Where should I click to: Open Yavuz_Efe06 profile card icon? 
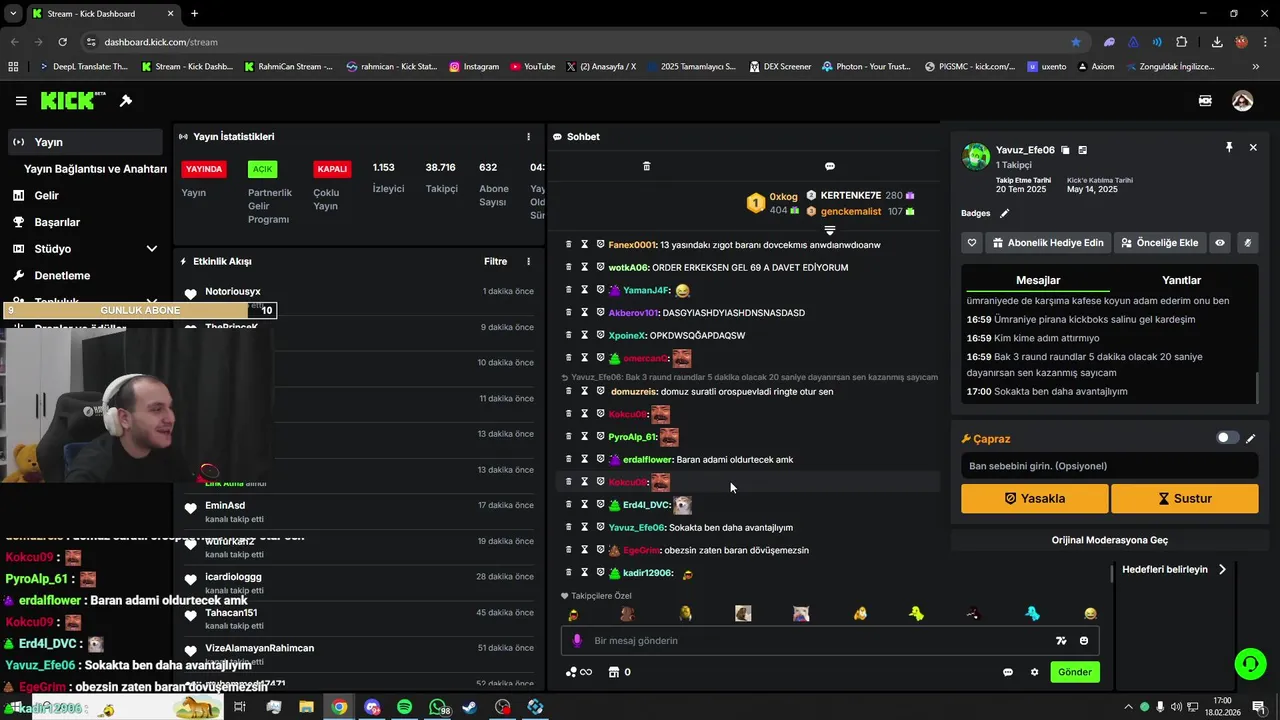[x=1082, y=150]
